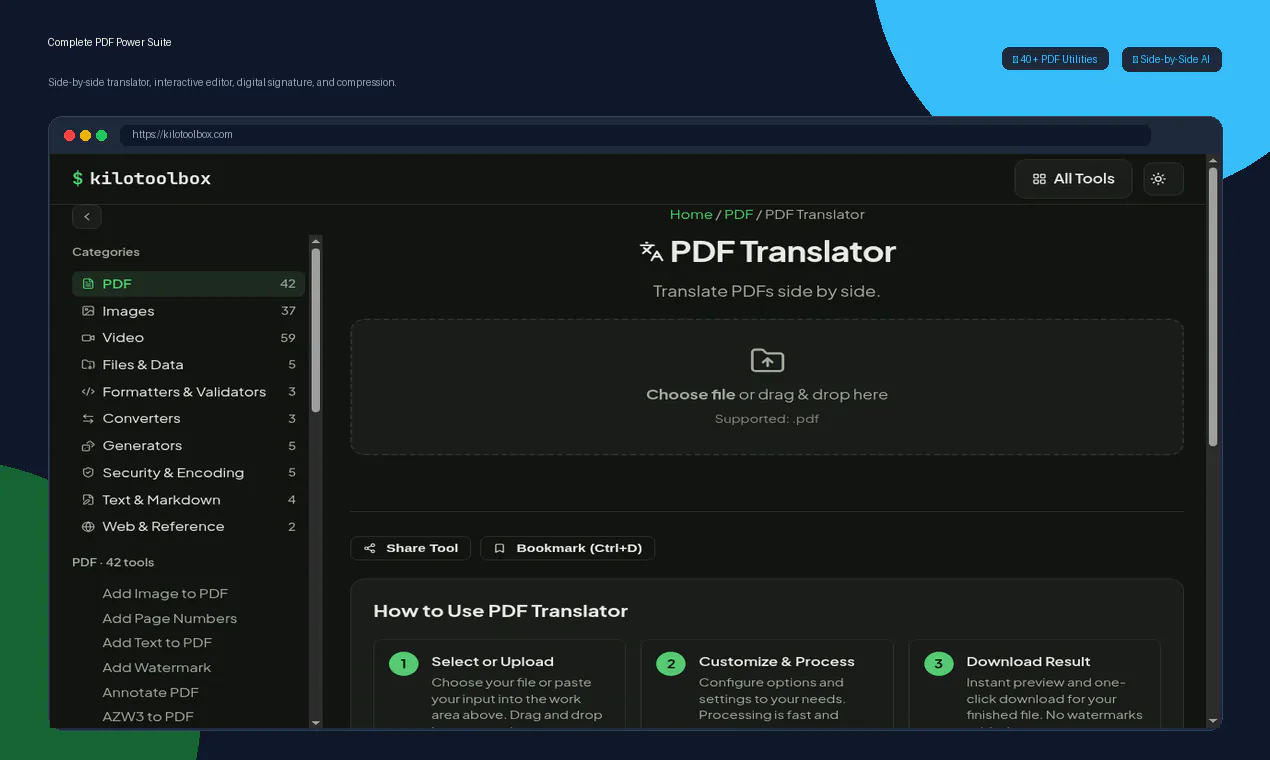Select the PDF category

point(188,284)
